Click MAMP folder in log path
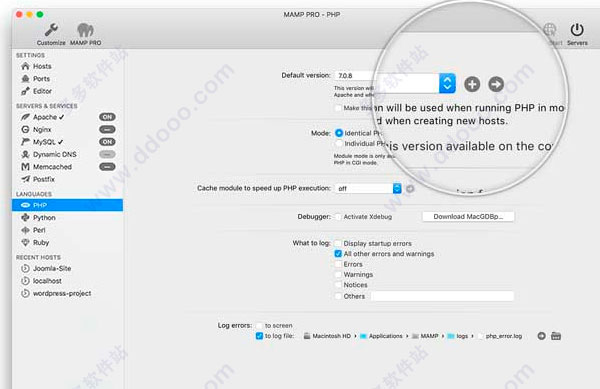Image resolution: width=600 pixels, height=389 pixels. tap(425, 336)
